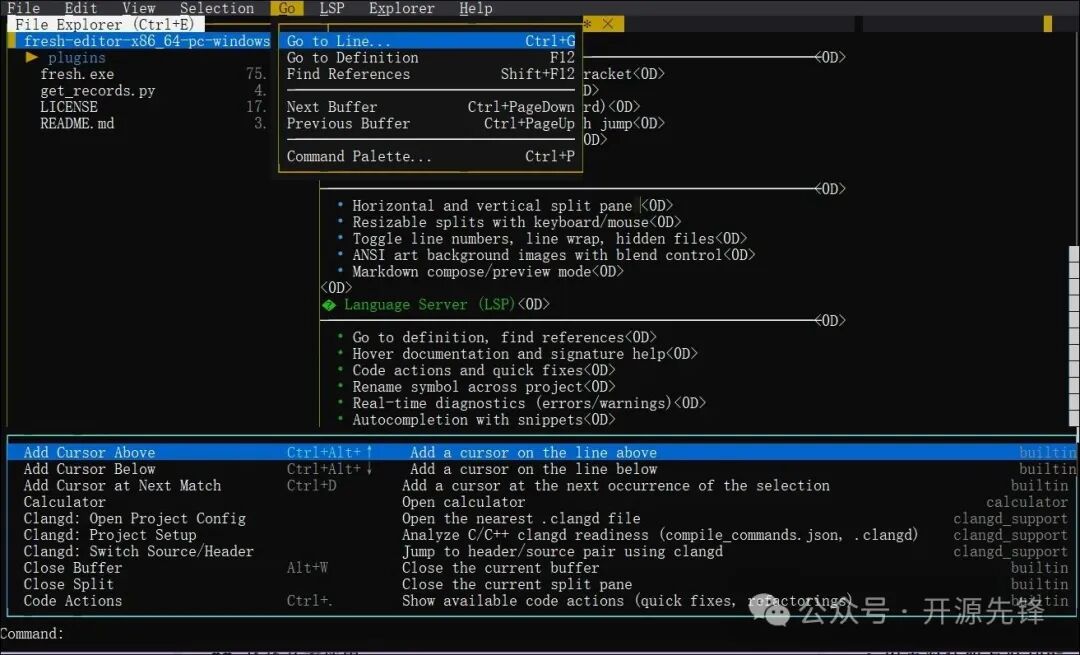Viewport: 1080px width, 655px height.
Task: Open fresh.exe in file explorer
Action: (77, 74)
